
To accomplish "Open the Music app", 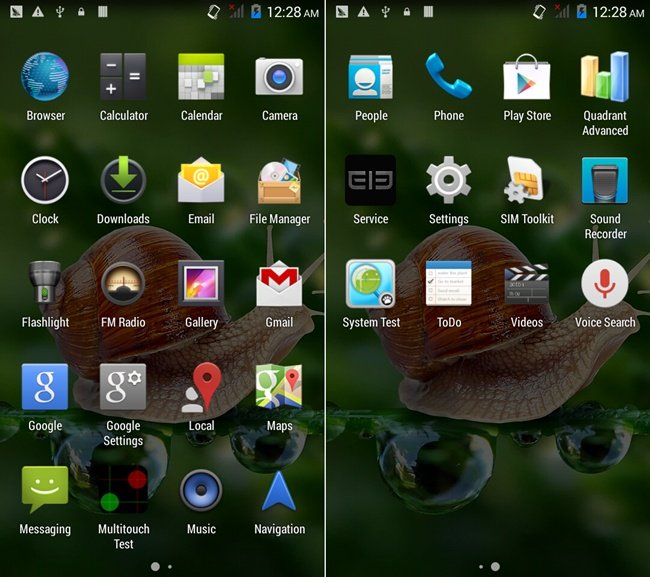I will (x=201, y=490).
